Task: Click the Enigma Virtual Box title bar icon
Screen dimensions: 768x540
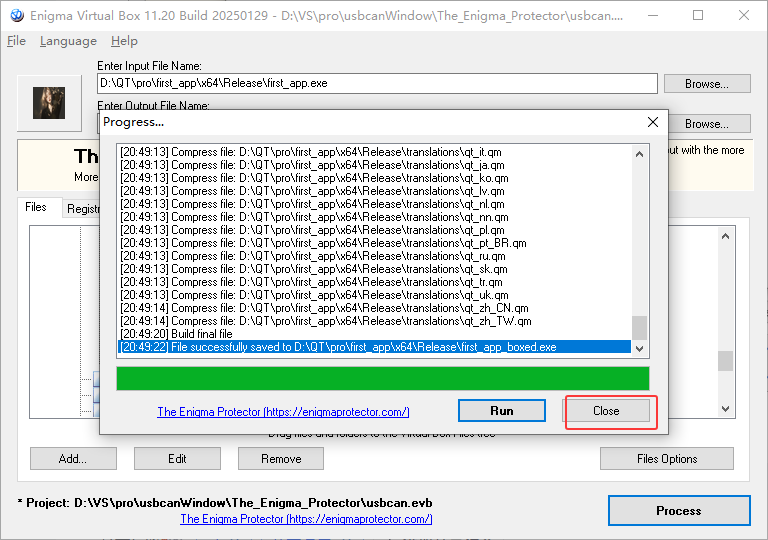Action: (17, 16)
